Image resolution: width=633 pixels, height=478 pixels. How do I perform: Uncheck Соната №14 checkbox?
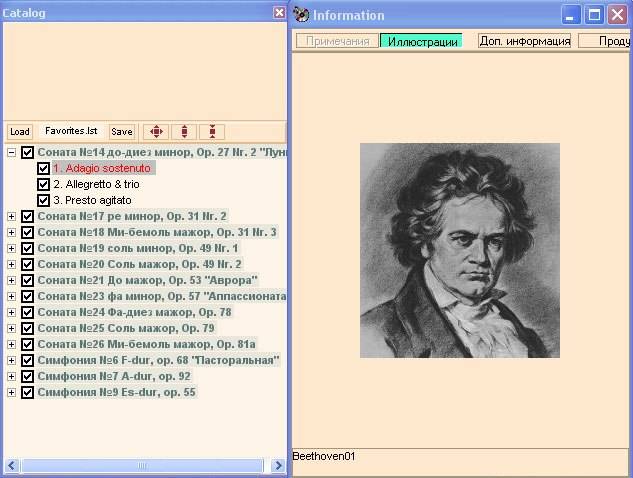click(x=27, y=152)
